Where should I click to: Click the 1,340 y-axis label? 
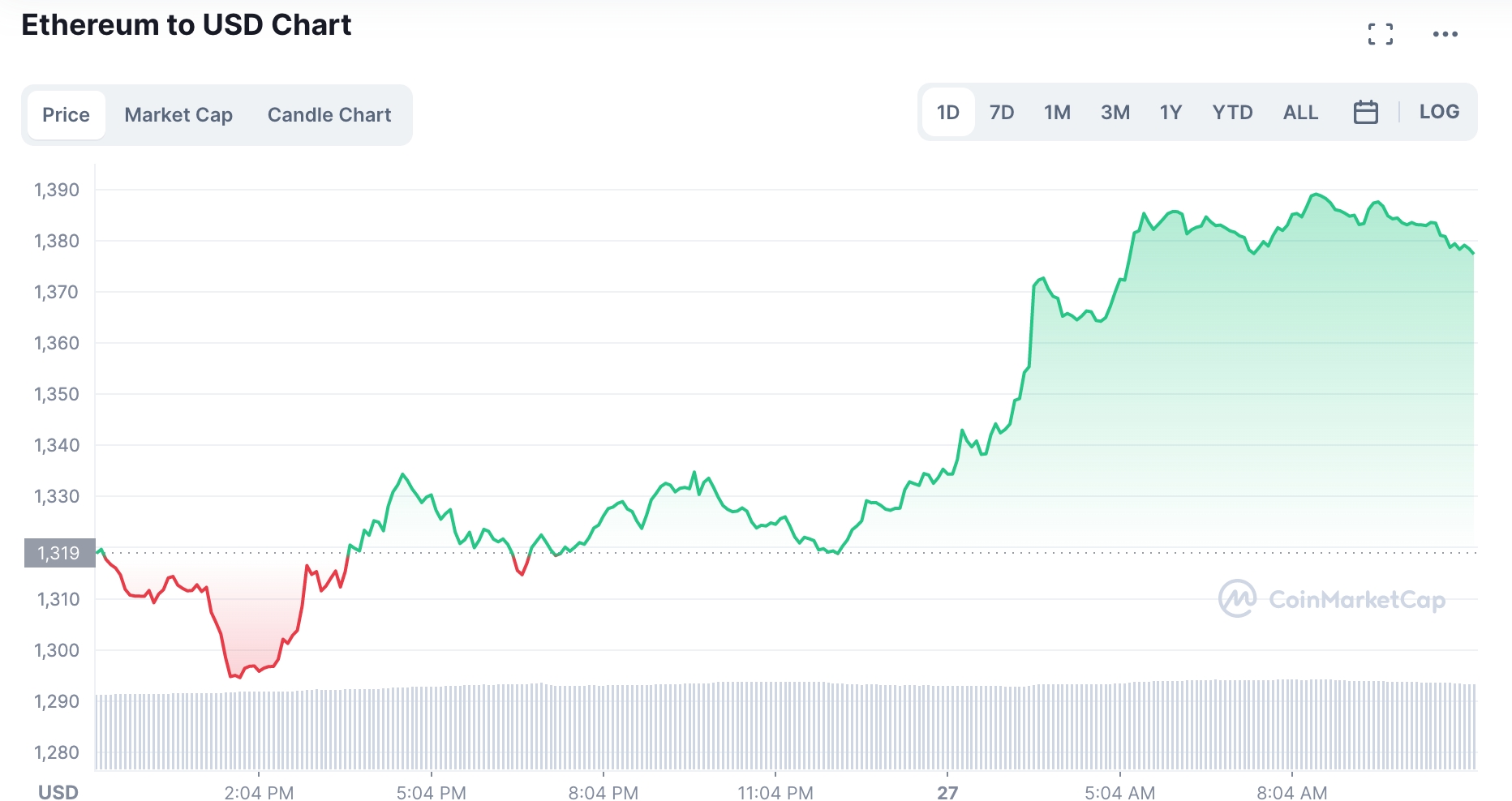(x=57, y=445)
